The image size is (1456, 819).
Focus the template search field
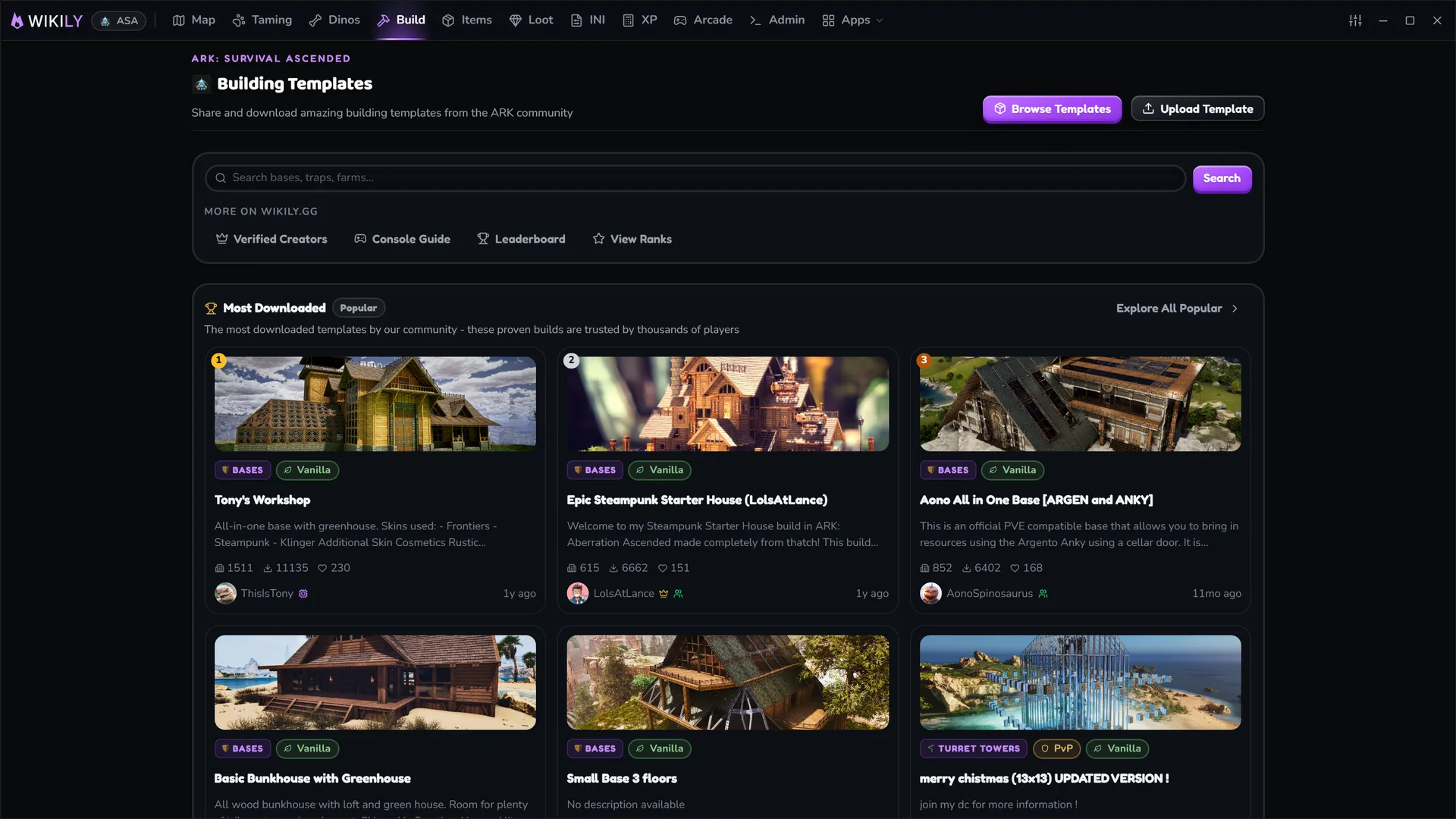coord(695,178)
